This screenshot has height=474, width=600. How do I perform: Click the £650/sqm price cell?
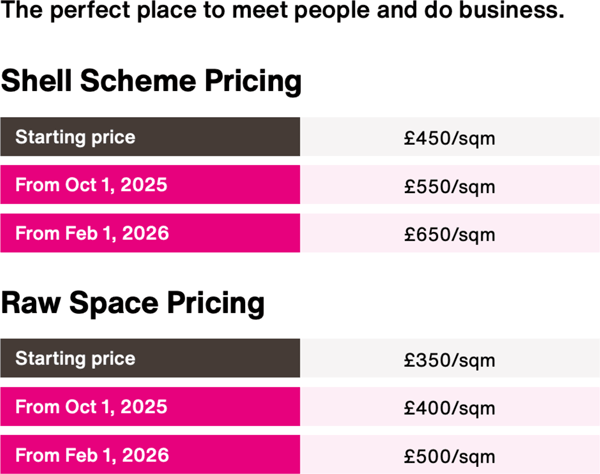click(x=450, y=235)
